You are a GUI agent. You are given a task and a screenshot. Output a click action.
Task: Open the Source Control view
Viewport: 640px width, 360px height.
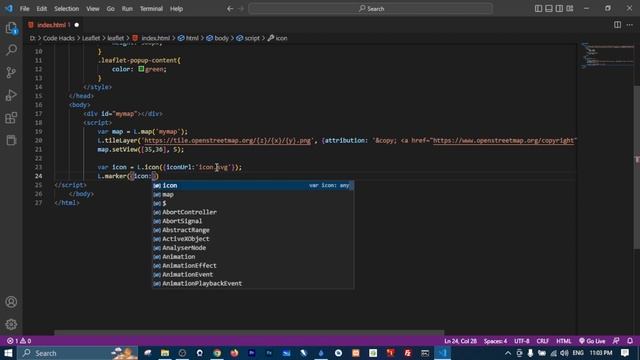point(11,73)
